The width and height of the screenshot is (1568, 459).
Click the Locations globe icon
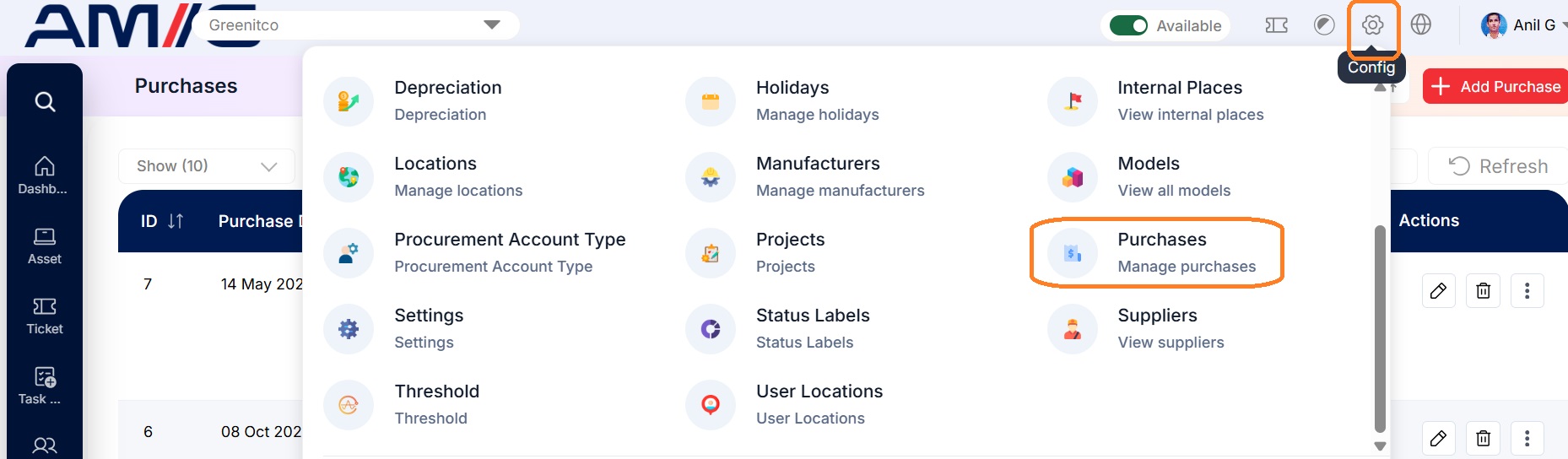pos(349,177)
